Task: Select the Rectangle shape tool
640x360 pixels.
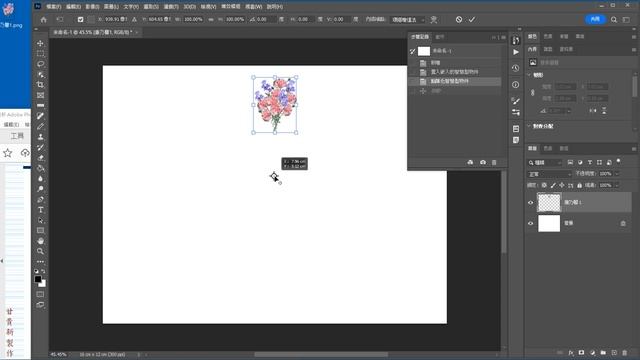Action: tap(40, 231)
